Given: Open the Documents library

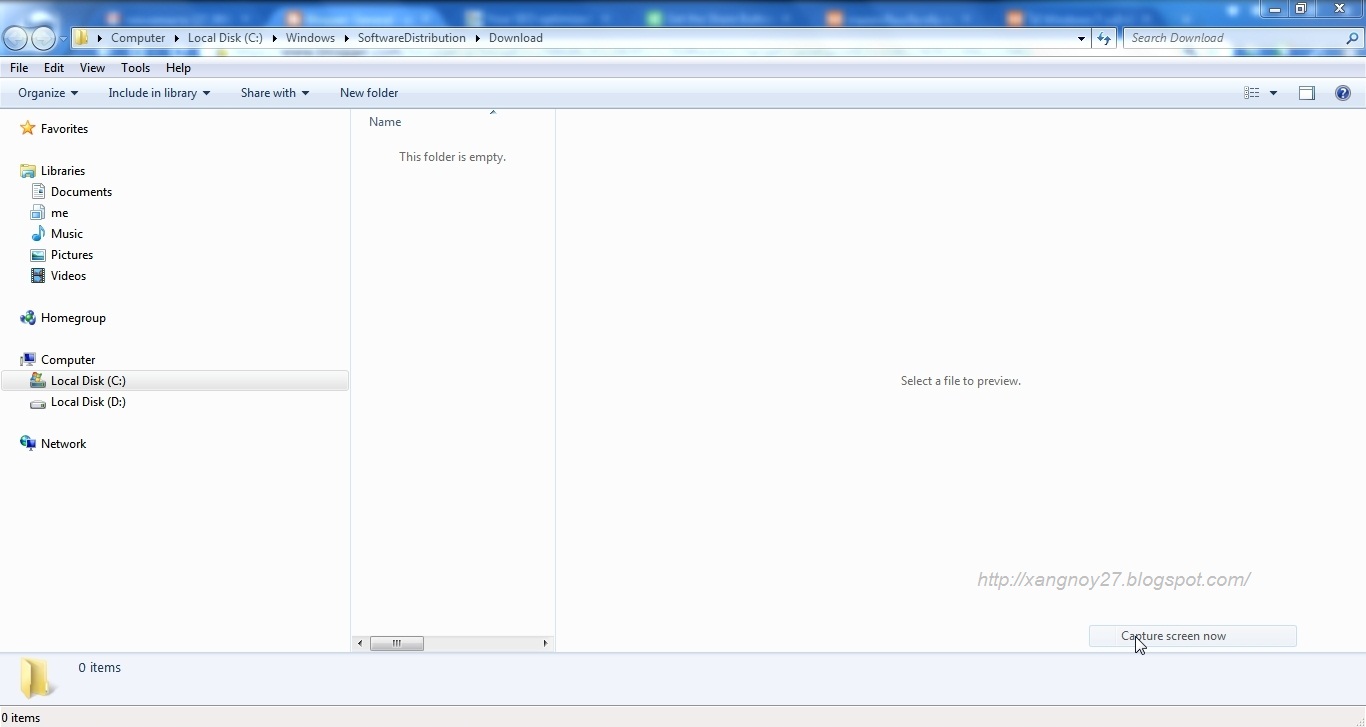Looking at the screenshot, I should pos(81,192).
